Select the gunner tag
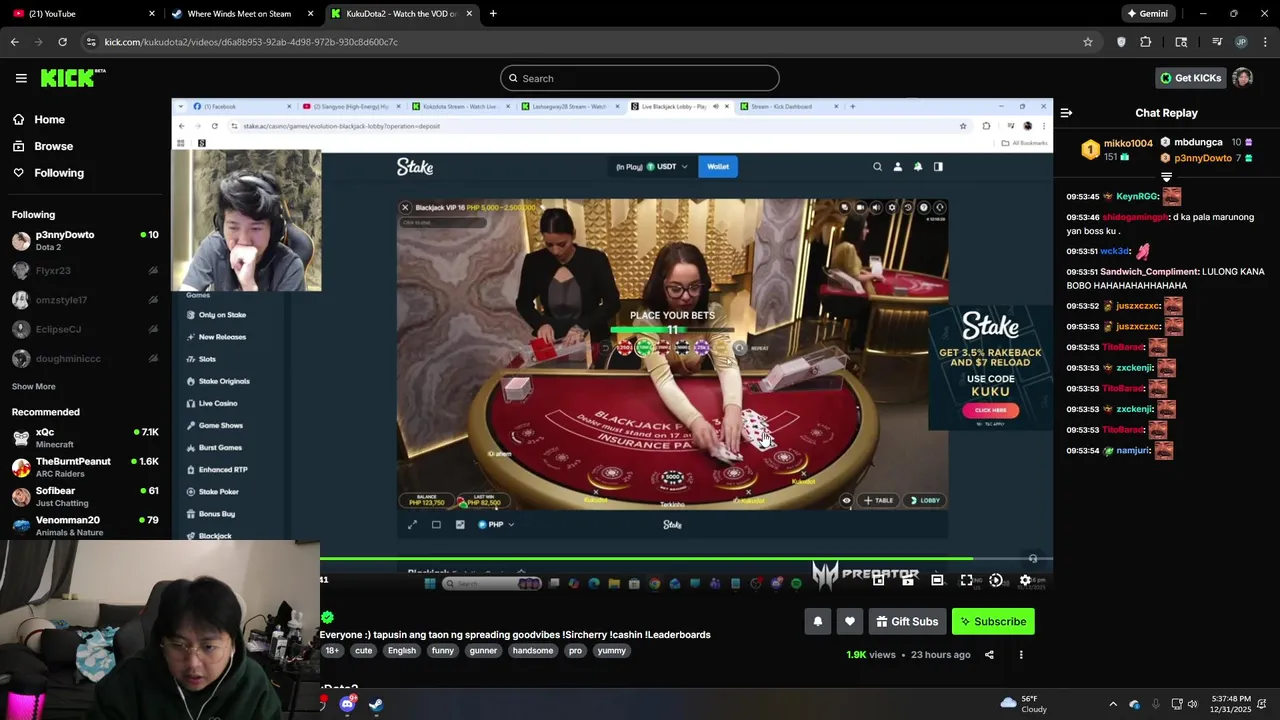This screenshot has width=1280, height=720. click(x=483, y=651)
